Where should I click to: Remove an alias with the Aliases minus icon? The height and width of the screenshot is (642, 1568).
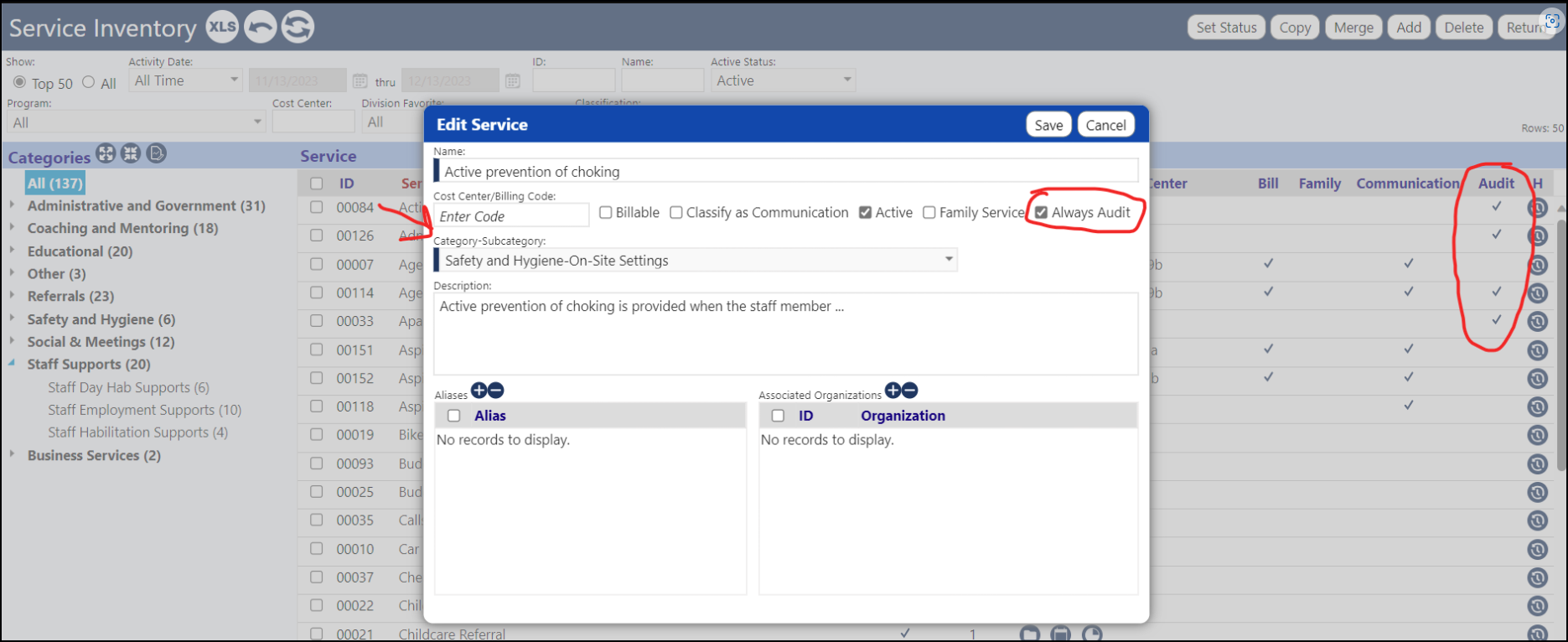[495, 391]
